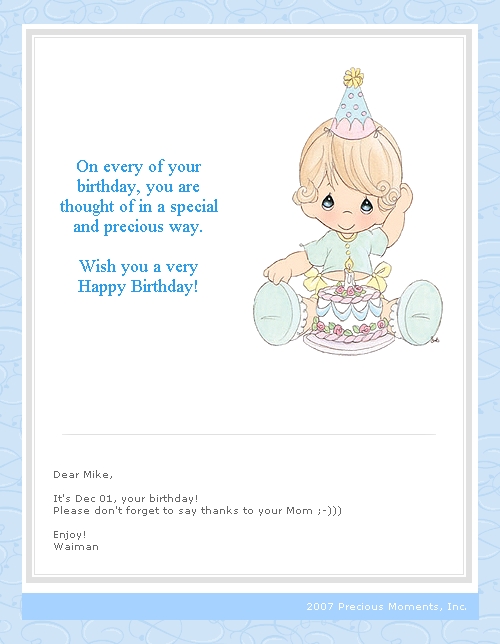Click the birthday cake illustration
The height and width of the screenshot is (644, 500).
click(348, 316)
